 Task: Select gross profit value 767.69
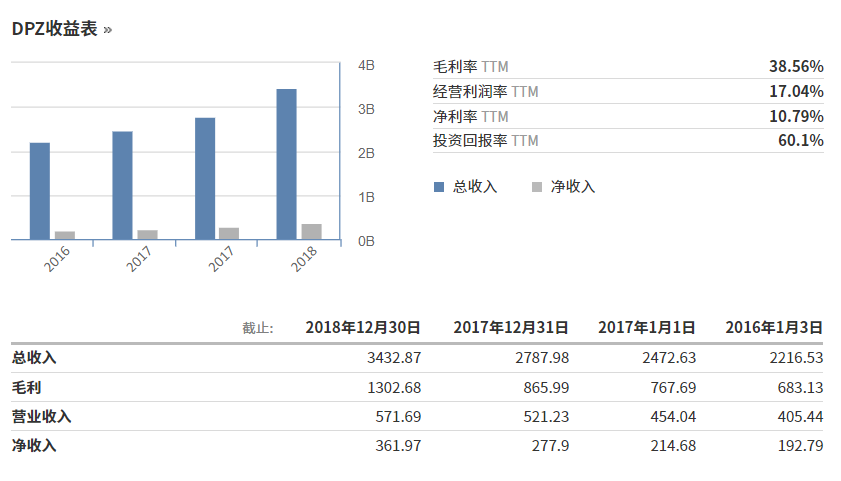(x=673, y=387)
